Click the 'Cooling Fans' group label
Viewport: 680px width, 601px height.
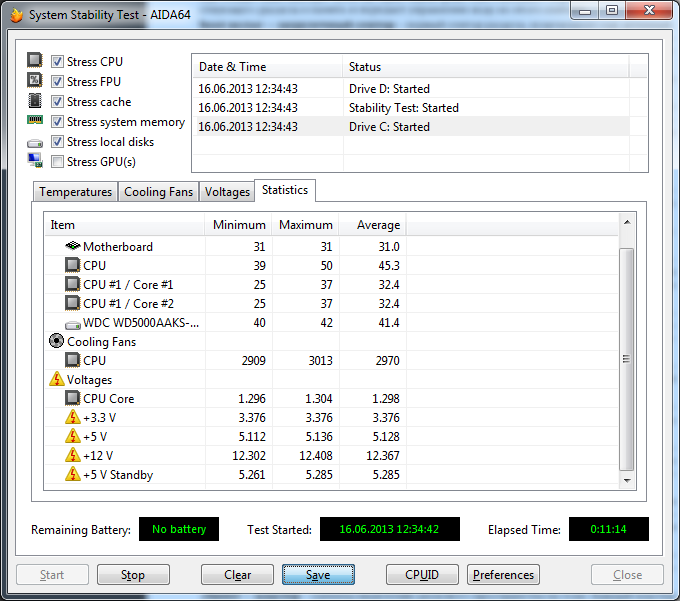pyautogui.click(x=101, y=342)
